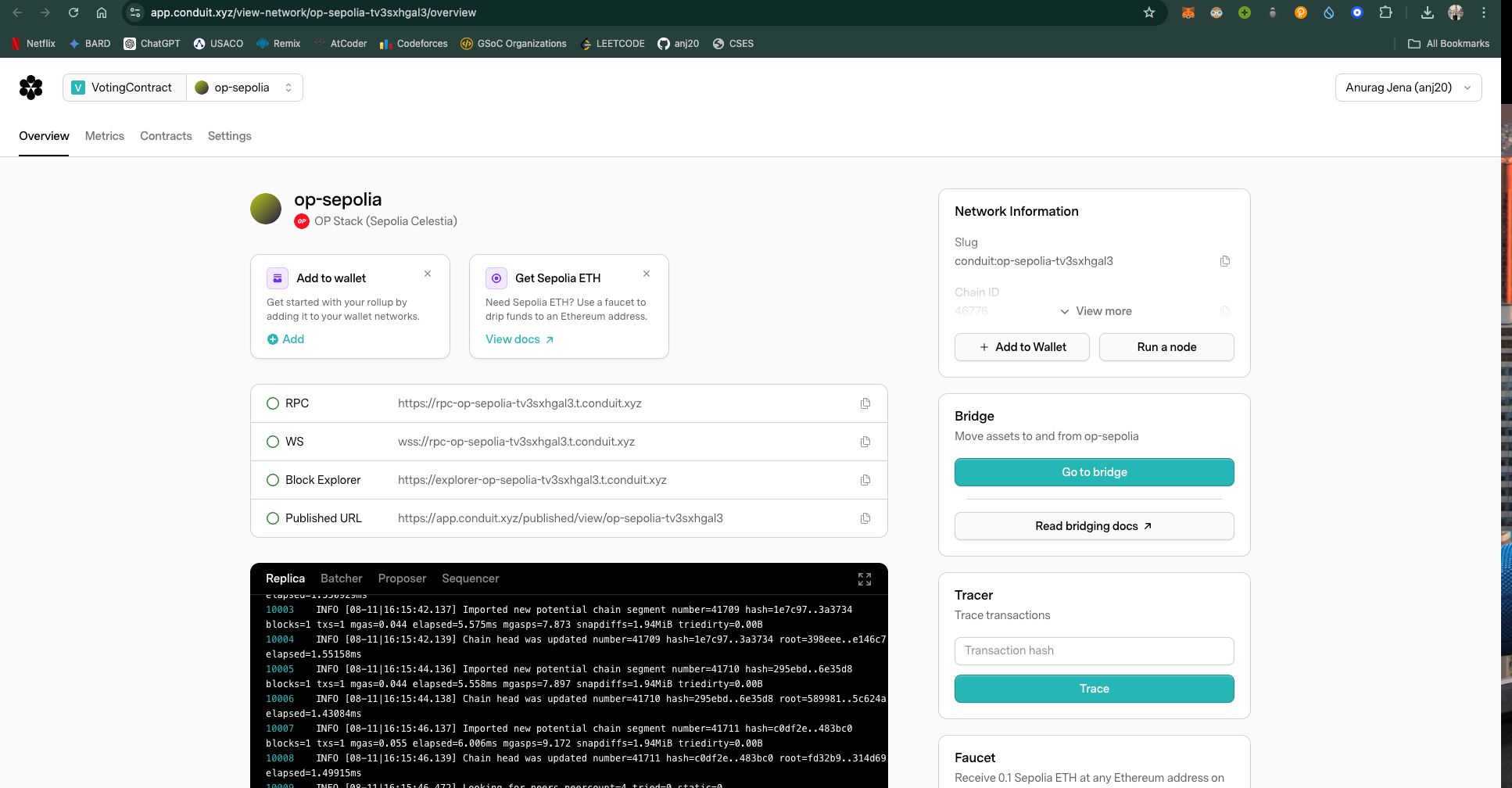The width and height of the screenshot is (1512, 788).
Task: Click the op-sepolia network avatar
Action: pos(266,209)
